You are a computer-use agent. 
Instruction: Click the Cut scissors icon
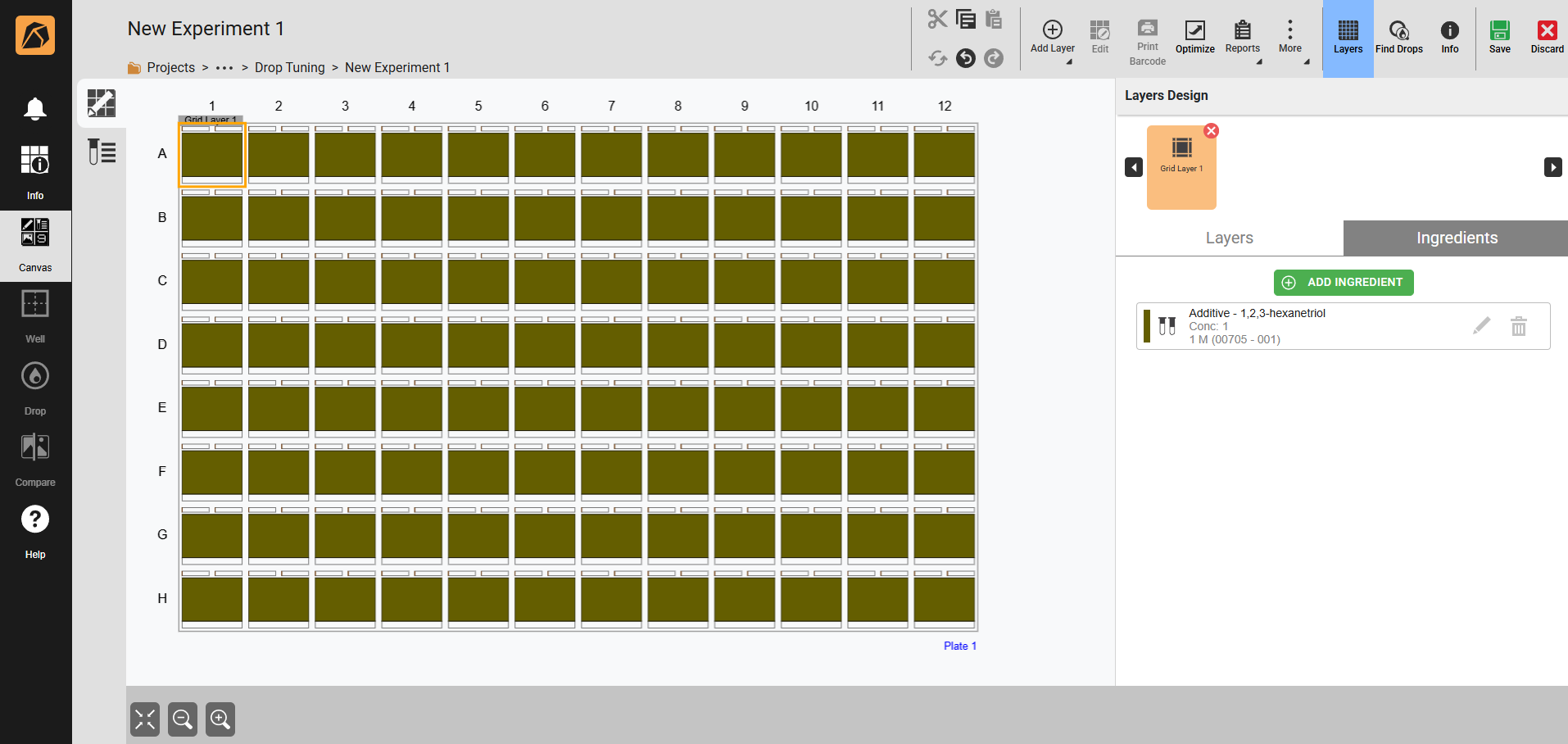[937, 19]
